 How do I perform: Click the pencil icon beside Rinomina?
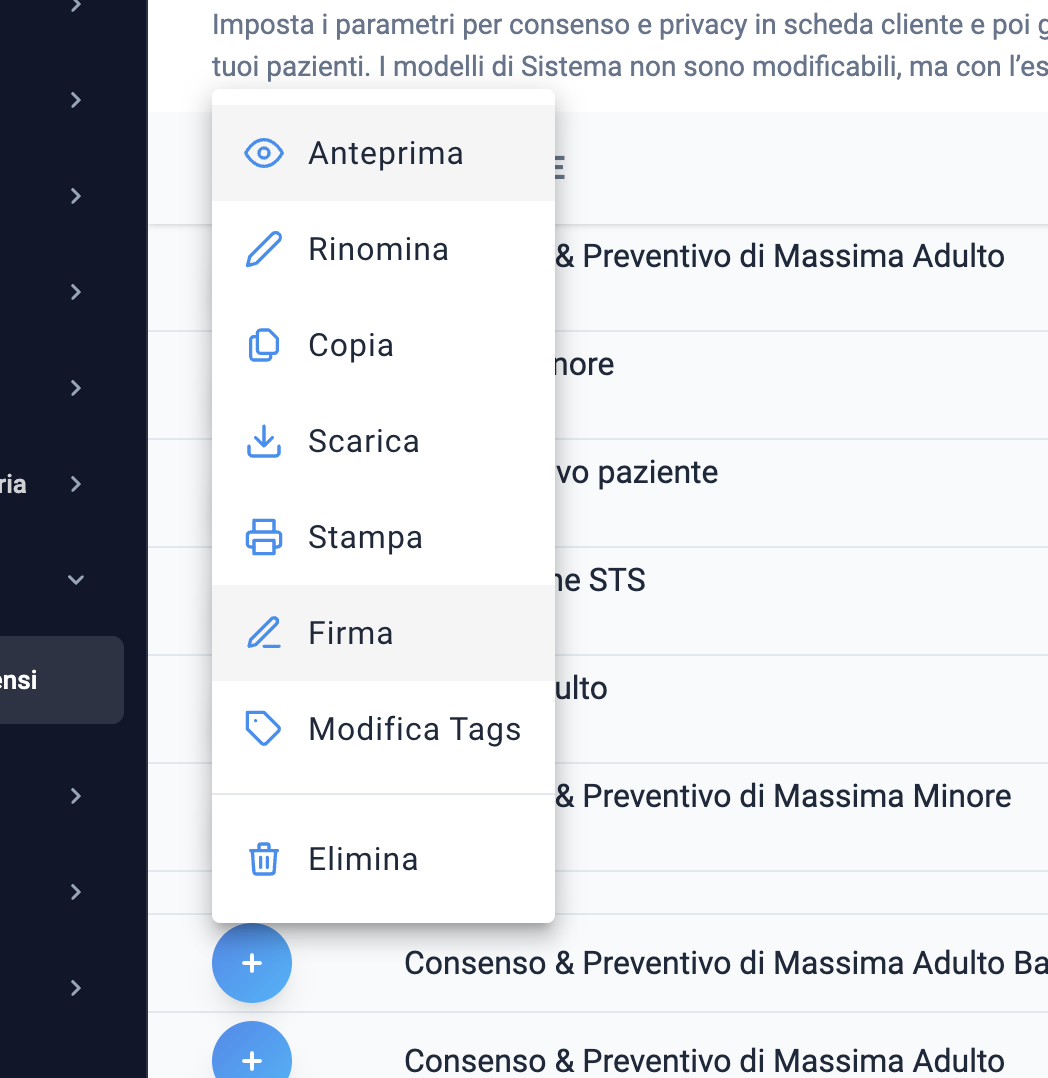coord(263,249)
